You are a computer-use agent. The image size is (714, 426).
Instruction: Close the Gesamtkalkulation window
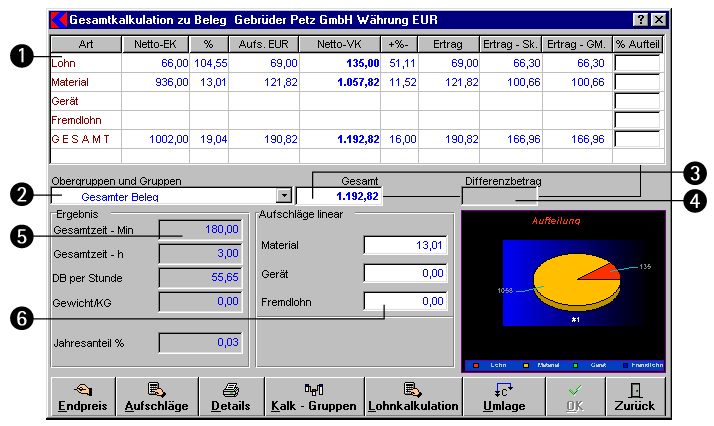tap(658, 20)
